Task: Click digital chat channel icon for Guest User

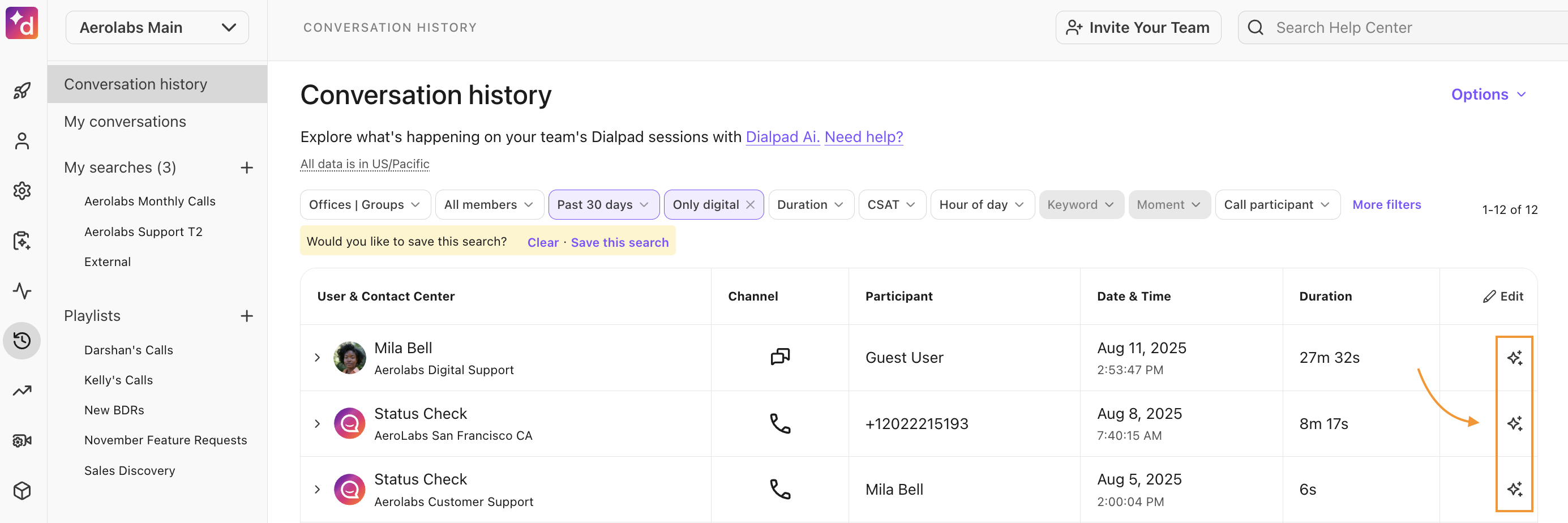Action: (x=779, y=357)
